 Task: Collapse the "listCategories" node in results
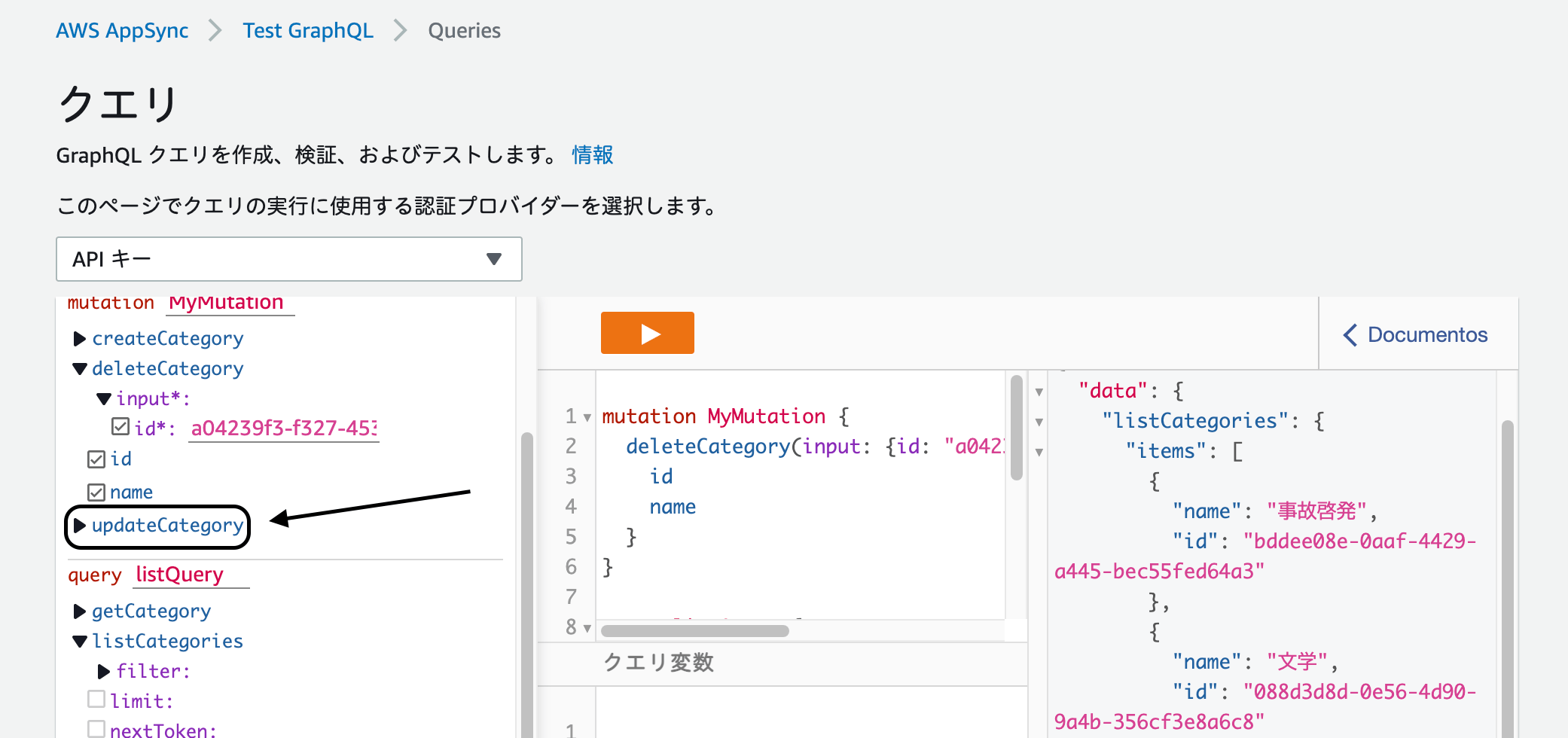(x=1039, y=422)
